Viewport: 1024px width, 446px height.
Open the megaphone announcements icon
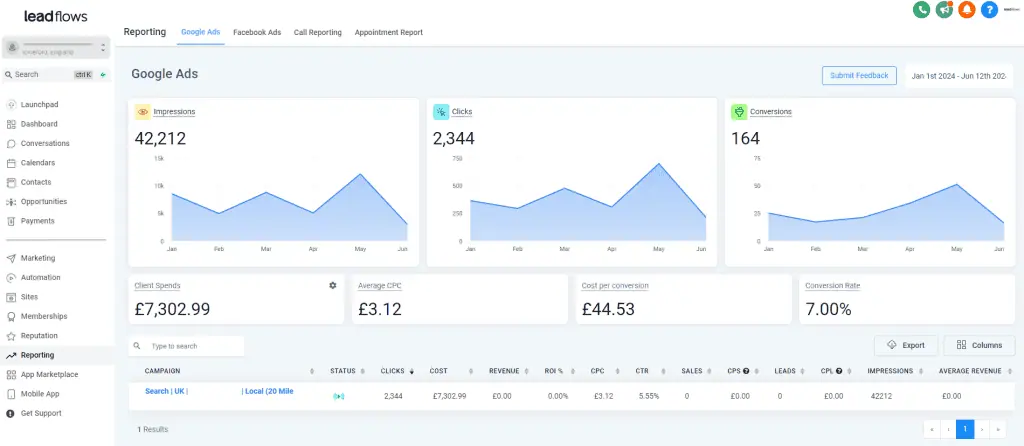(944, 9)
